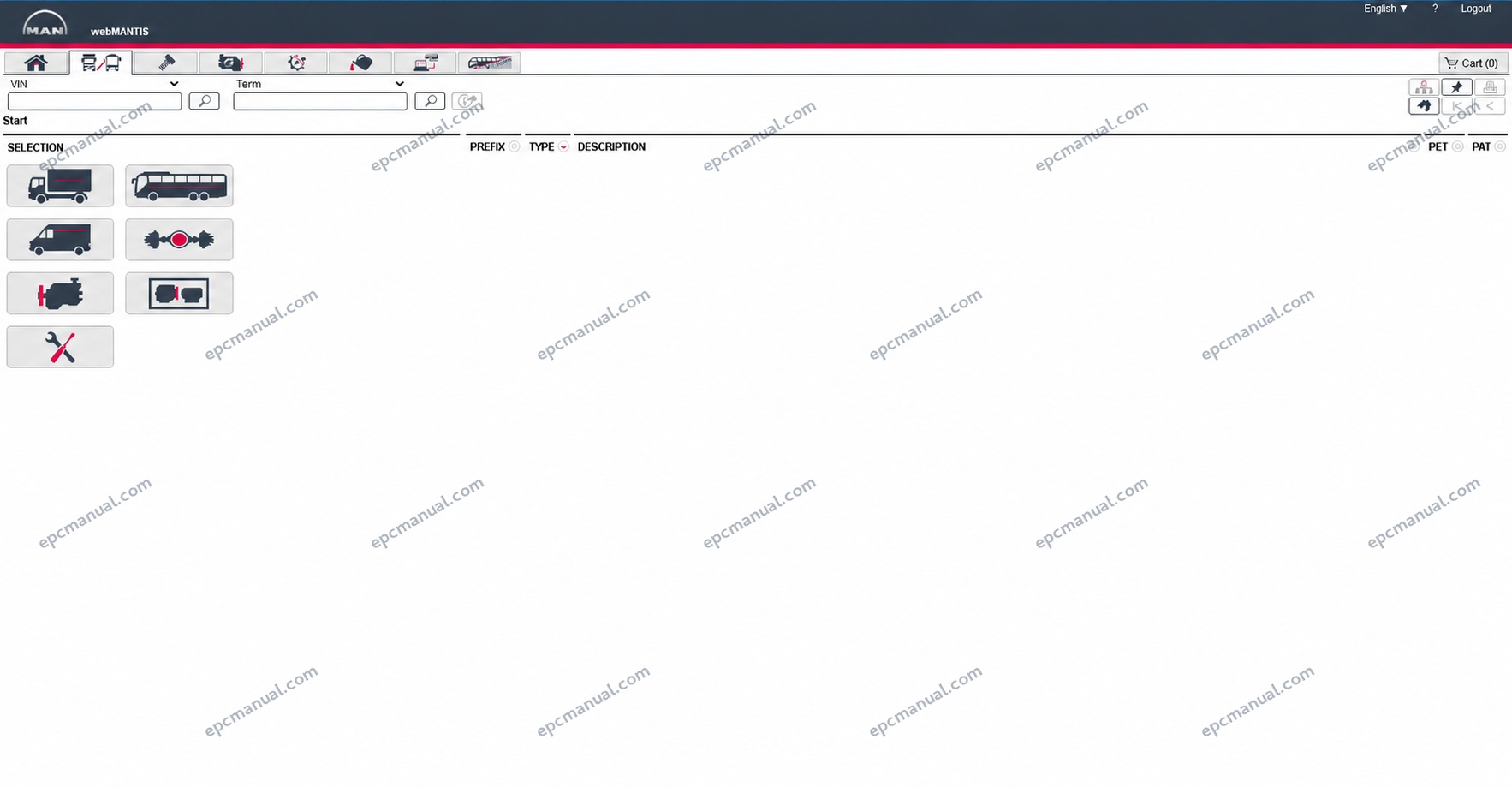Open the axle component category tile
The image size is (1512, 787).
pyautogui.click(x=179, y=240)
